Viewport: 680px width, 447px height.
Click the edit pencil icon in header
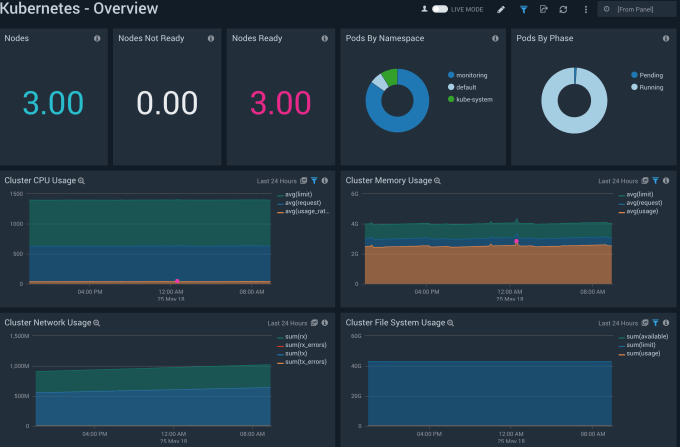point(501,9)
